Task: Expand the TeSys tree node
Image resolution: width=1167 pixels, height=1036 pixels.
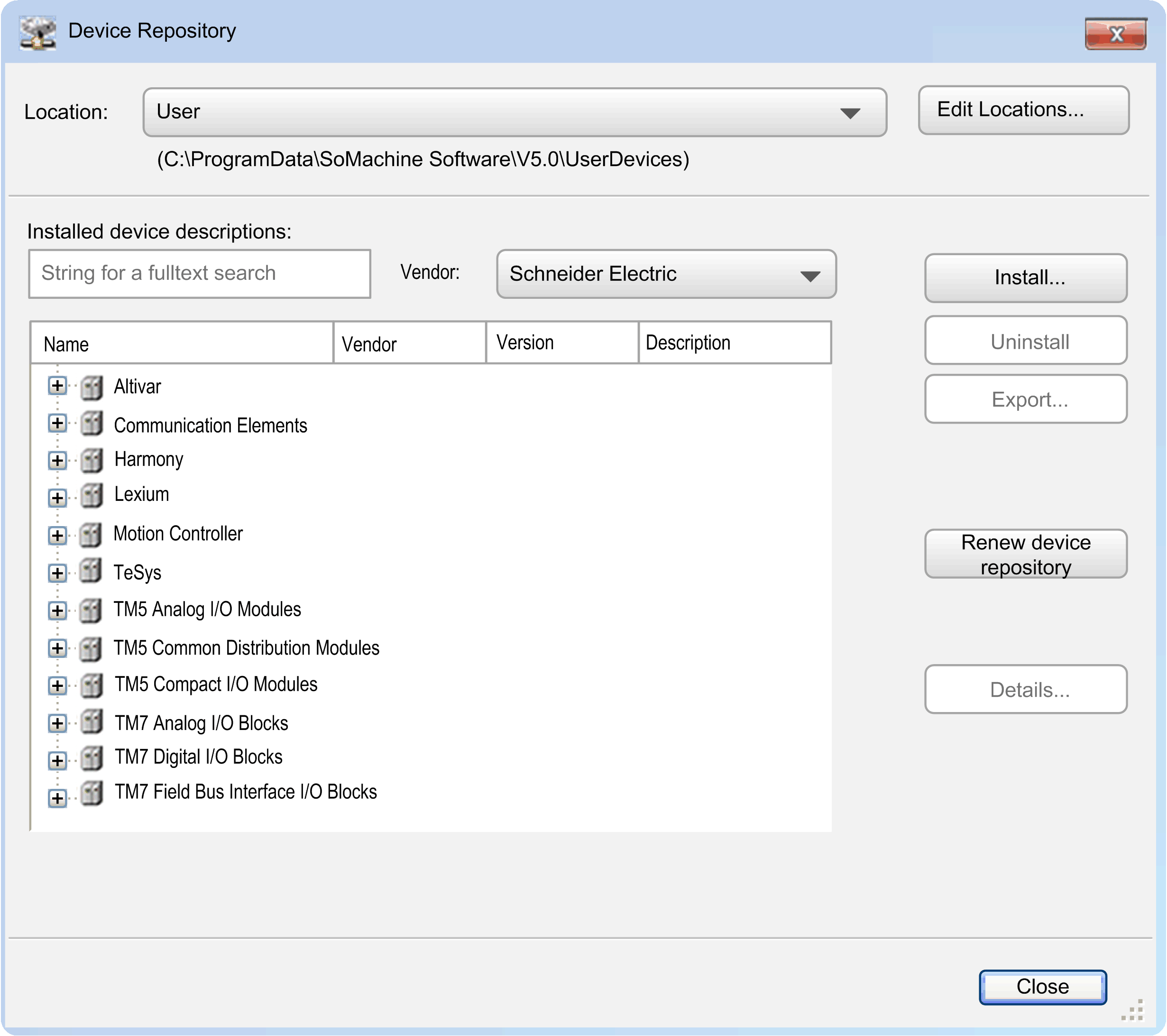Action: 57,573
